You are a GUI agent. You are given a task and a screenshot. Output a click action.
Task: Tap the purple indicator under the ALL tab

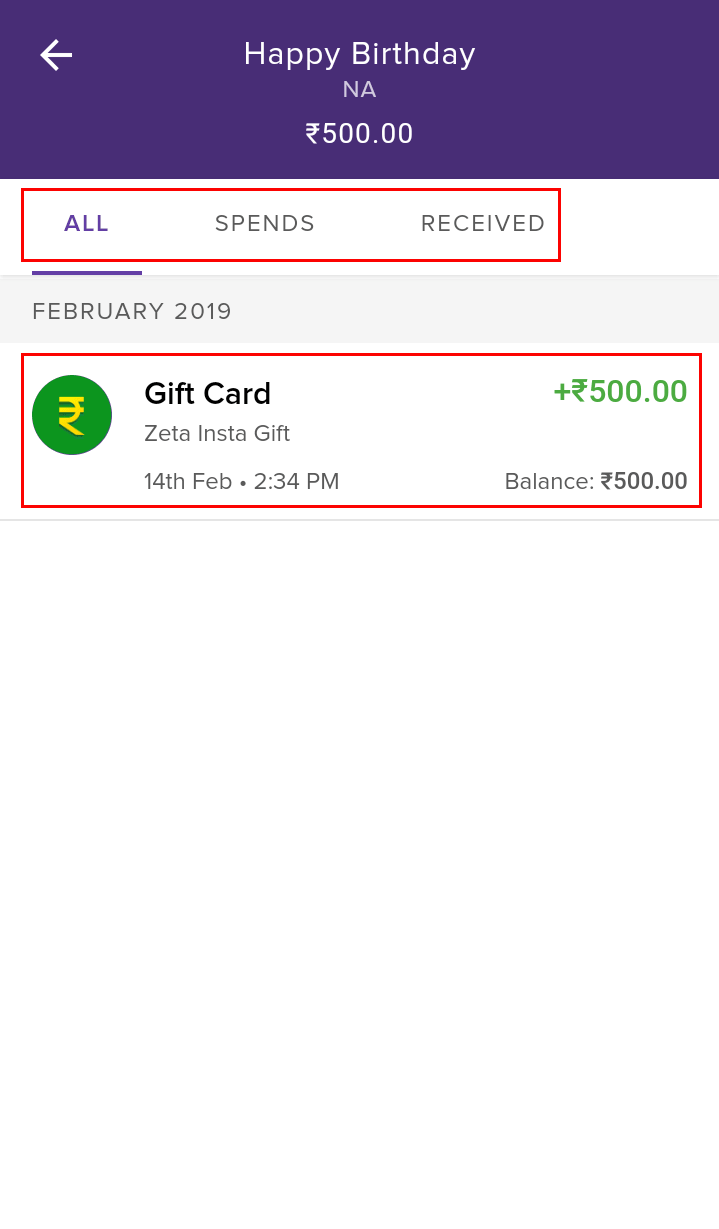click(x=87, y=272)
